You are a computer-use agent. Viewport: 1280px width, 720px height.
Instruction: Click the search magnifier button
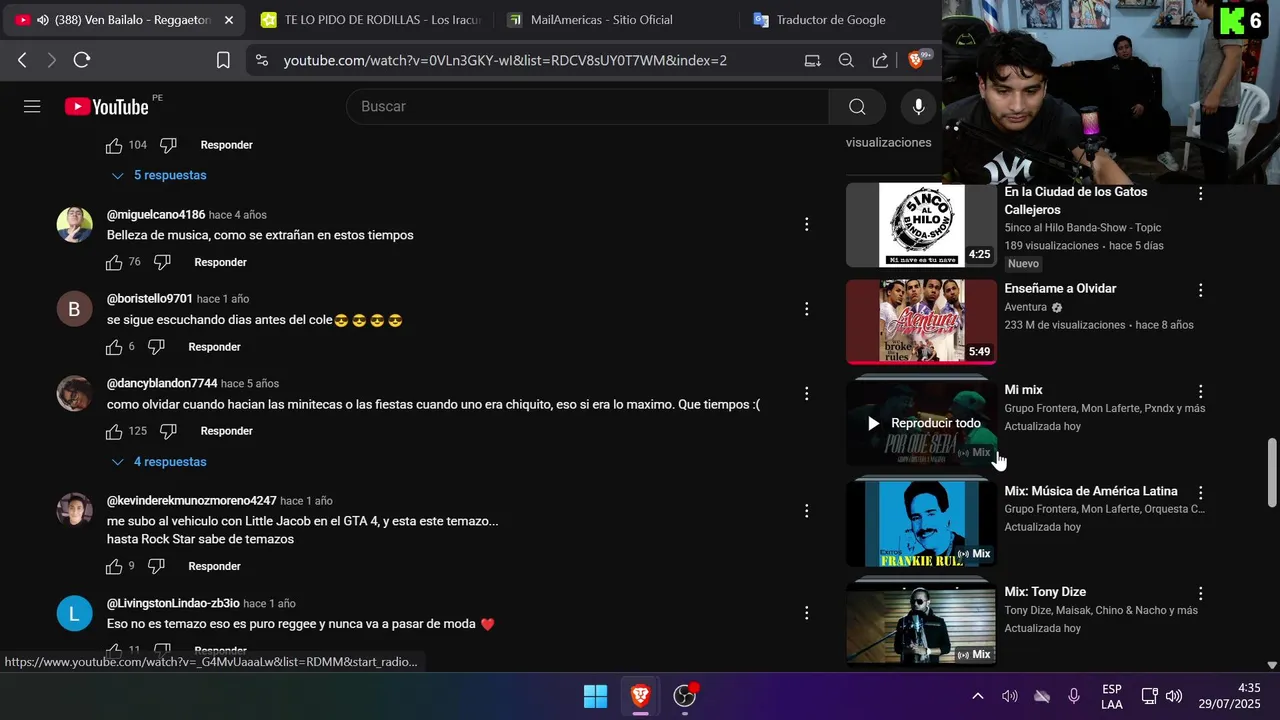[x=857, y=107]
